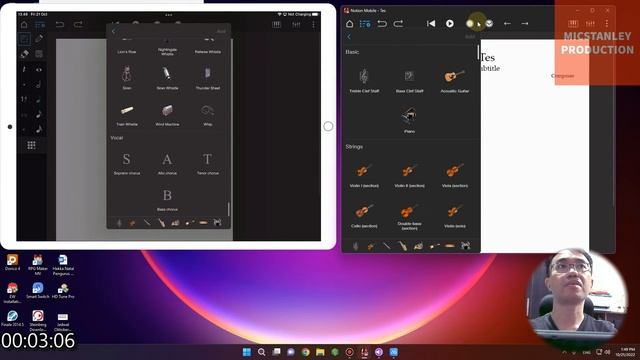Click the iPad popup scrollbar
The height and width of the screenshot is (360, 640).
coord(229,209)
